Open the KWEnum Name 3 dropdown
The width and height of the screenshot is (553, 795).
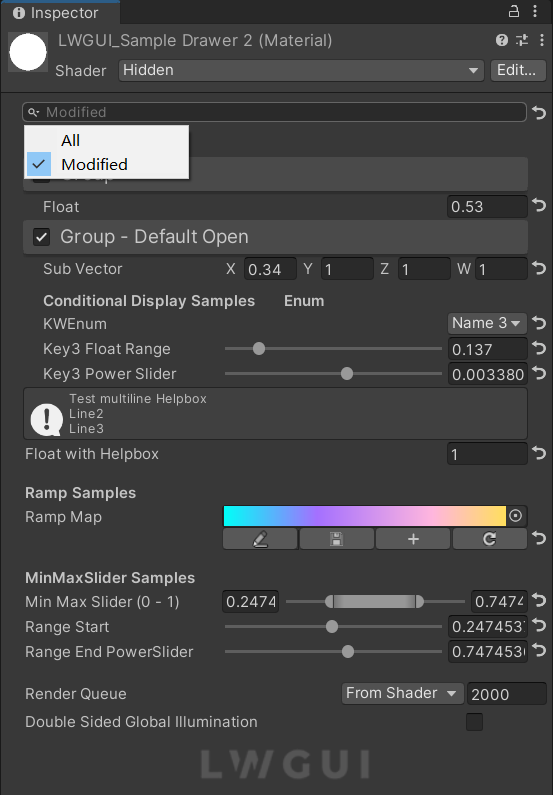tap(487, 323)
